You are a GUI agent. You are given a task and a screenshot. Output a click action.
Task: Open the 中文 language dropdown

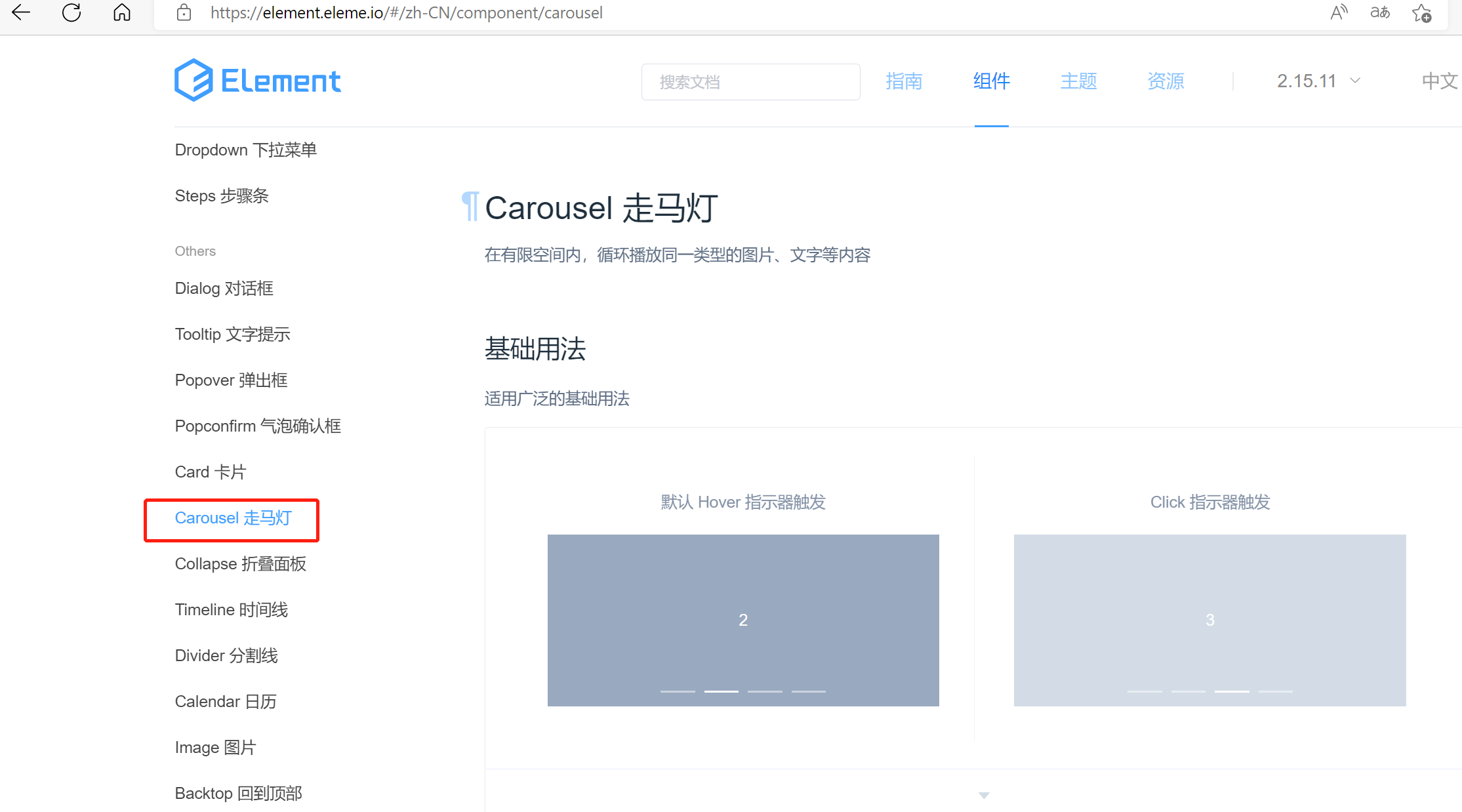pyautogui.click(x=1440, y=81)
